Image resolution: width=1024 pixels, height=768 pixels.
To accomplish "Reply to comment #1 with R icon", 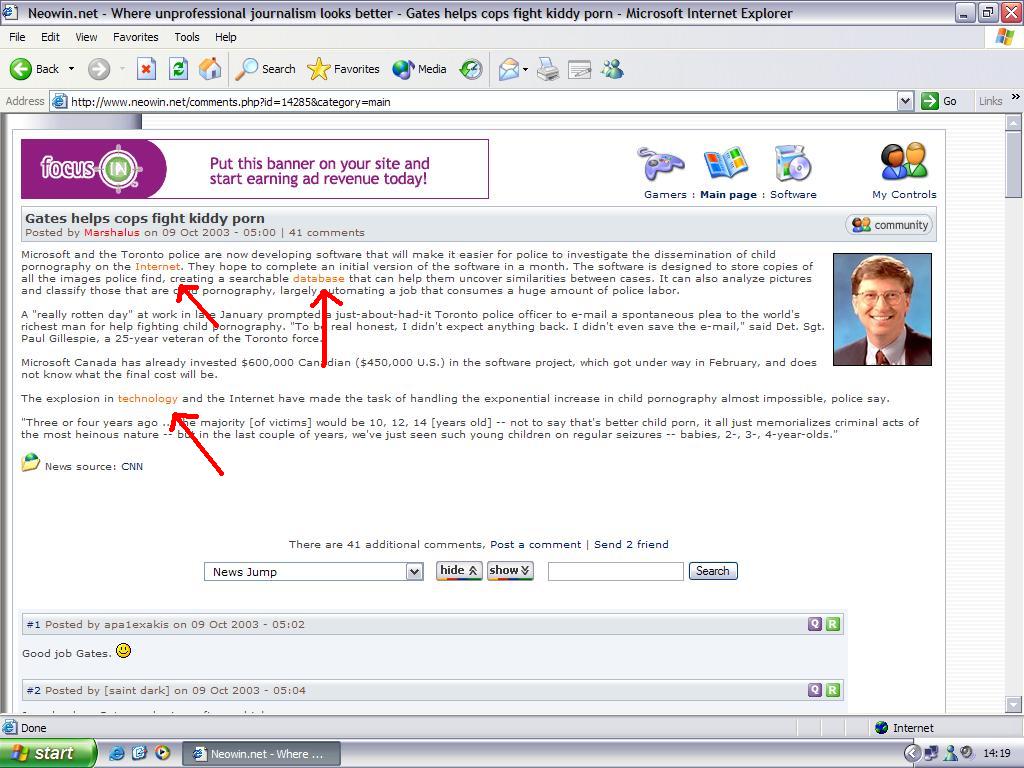I will pos(833,624).
